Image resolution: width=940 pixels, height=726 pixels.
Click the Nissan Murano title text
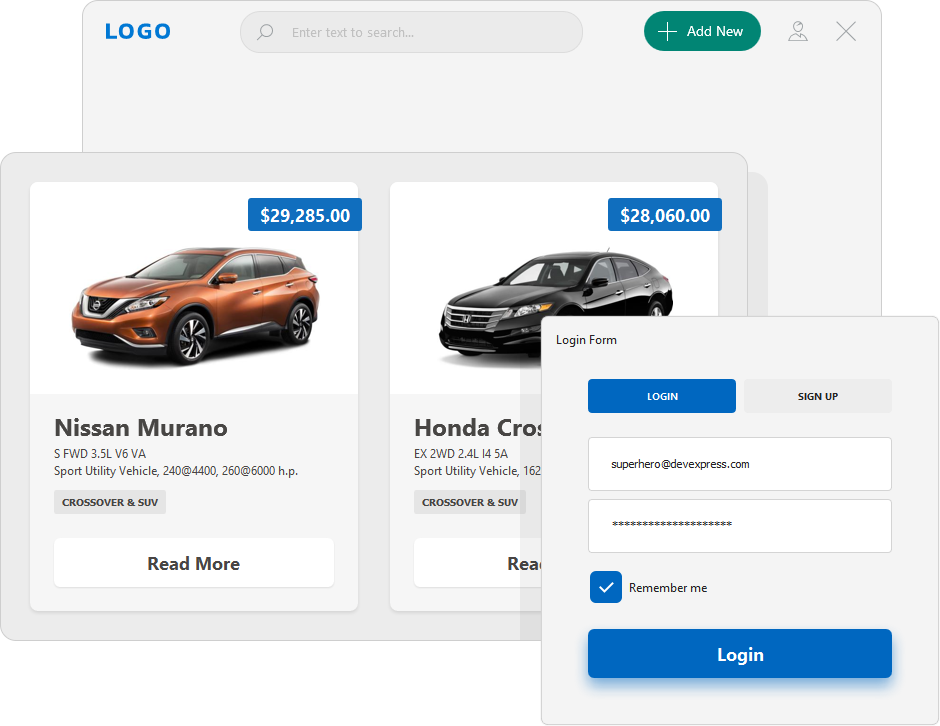(x=140, y=428)
